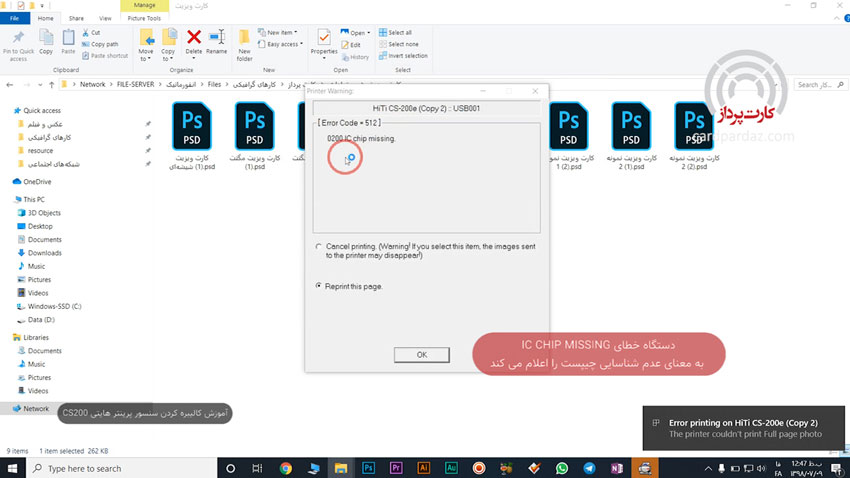
Task: Click Select all in ribbon
Action: tap(395, 33)
